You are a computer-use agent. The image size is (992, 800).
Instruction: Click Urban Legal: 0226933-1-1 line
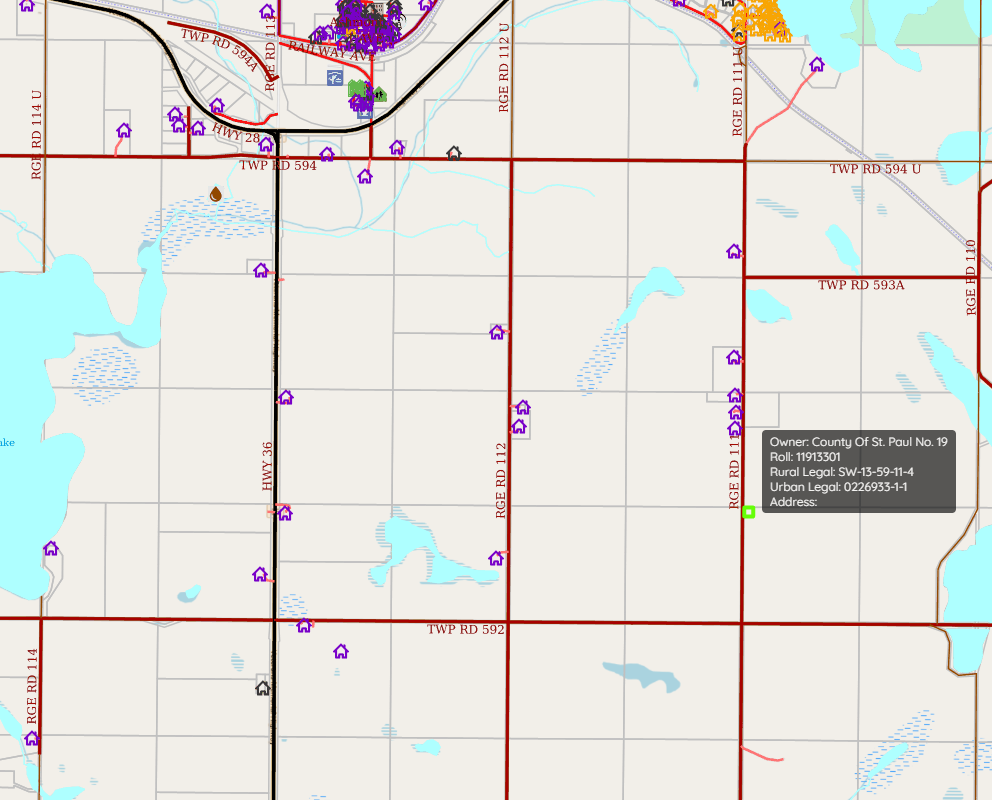click(838, 487)
